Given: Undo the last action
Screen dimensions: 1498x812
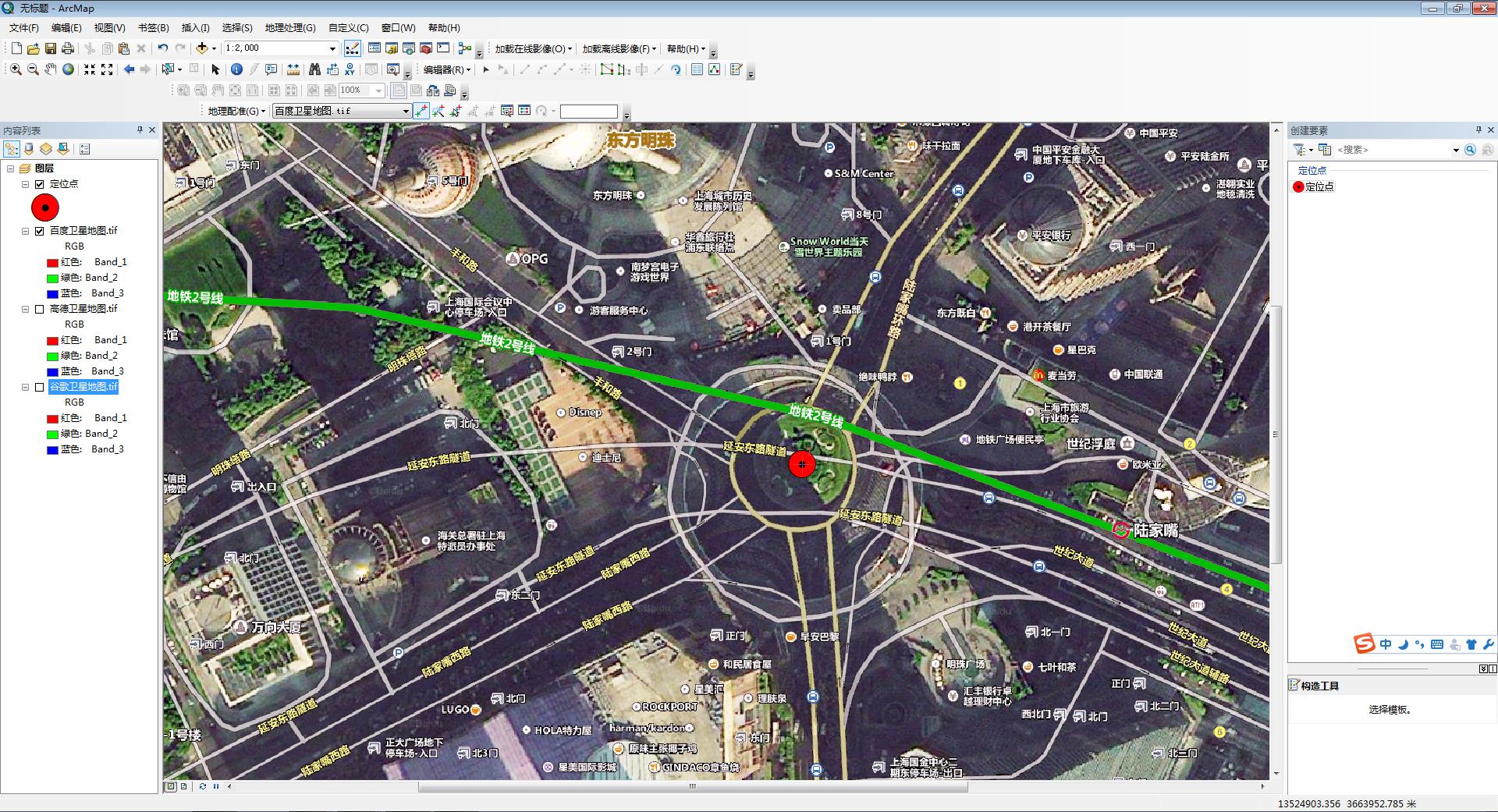Looking at the screenshot, I should coord(162,48).
